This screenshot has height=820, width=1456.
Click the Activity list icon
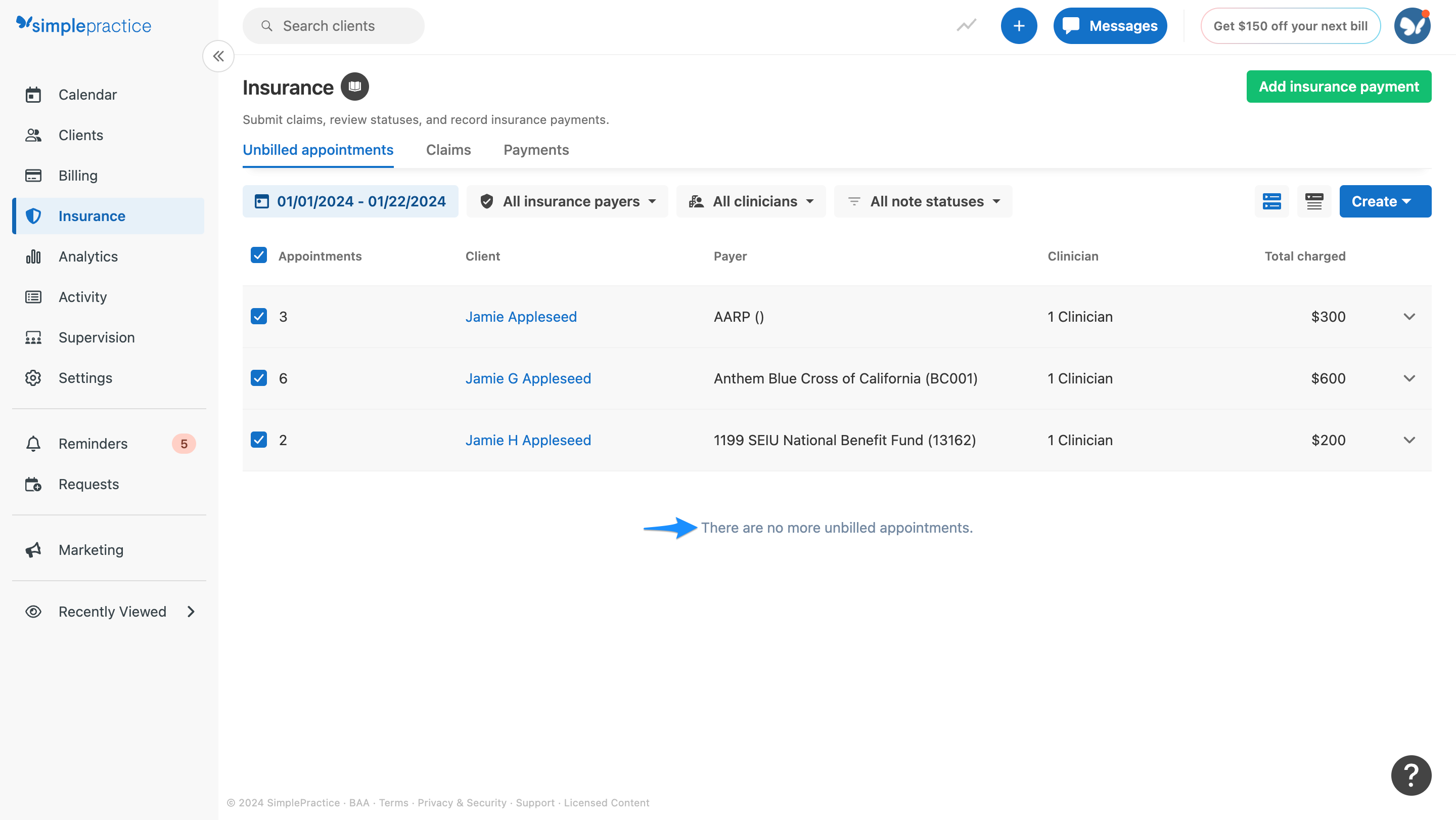33,297
